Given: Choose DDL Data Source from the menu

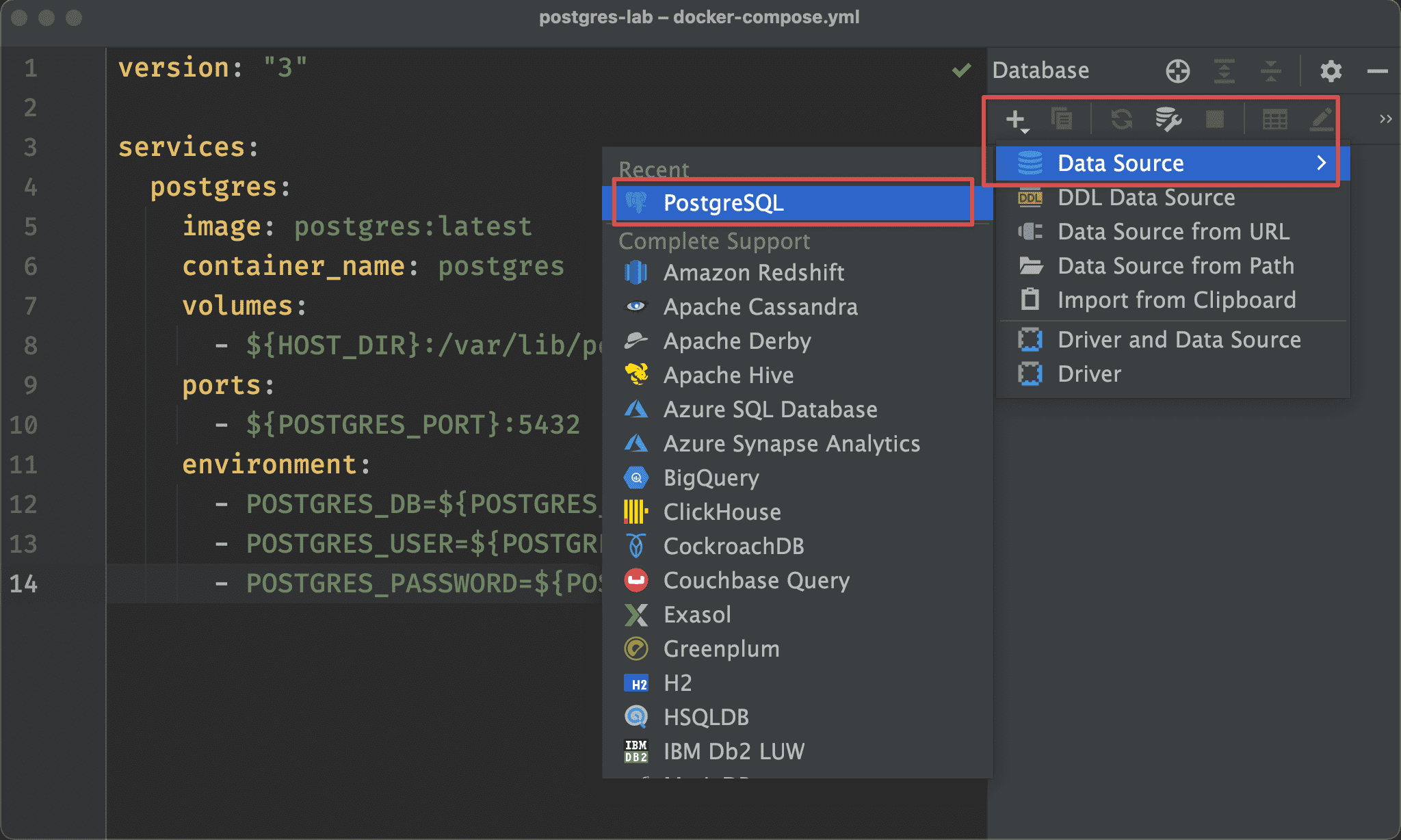Looking at the screenshot, I should pos(1173,198).
